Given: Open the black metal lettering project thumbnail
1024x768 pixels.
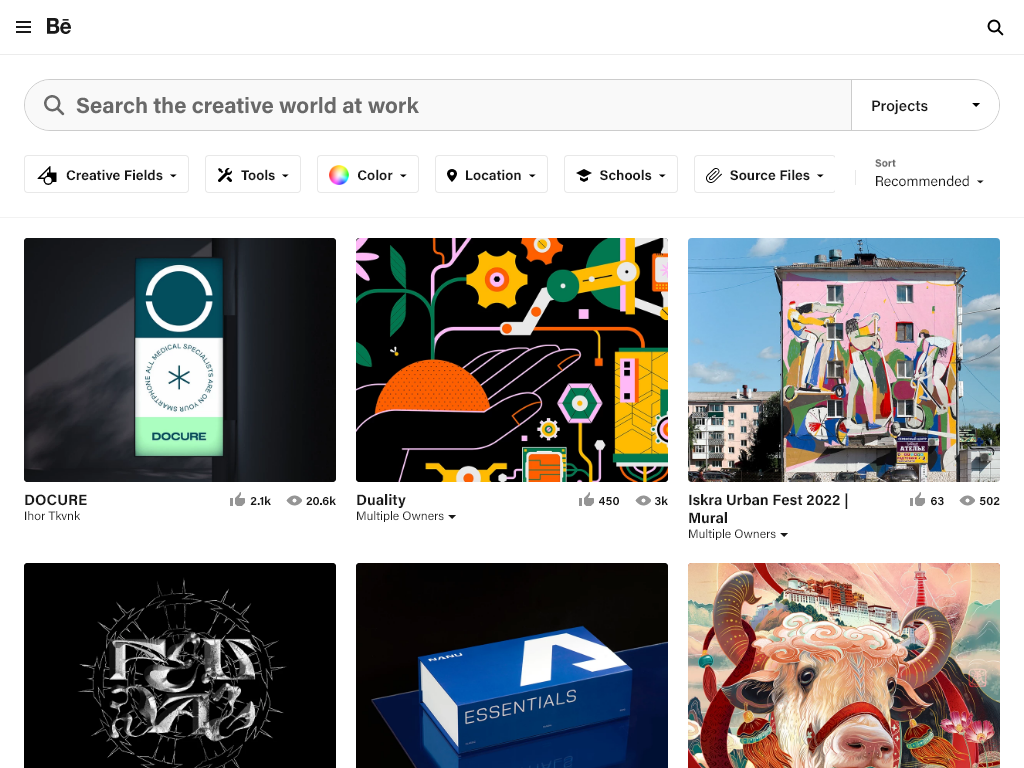Looking at the screenshot, I should pyautogui.click(x=180, y=665).
